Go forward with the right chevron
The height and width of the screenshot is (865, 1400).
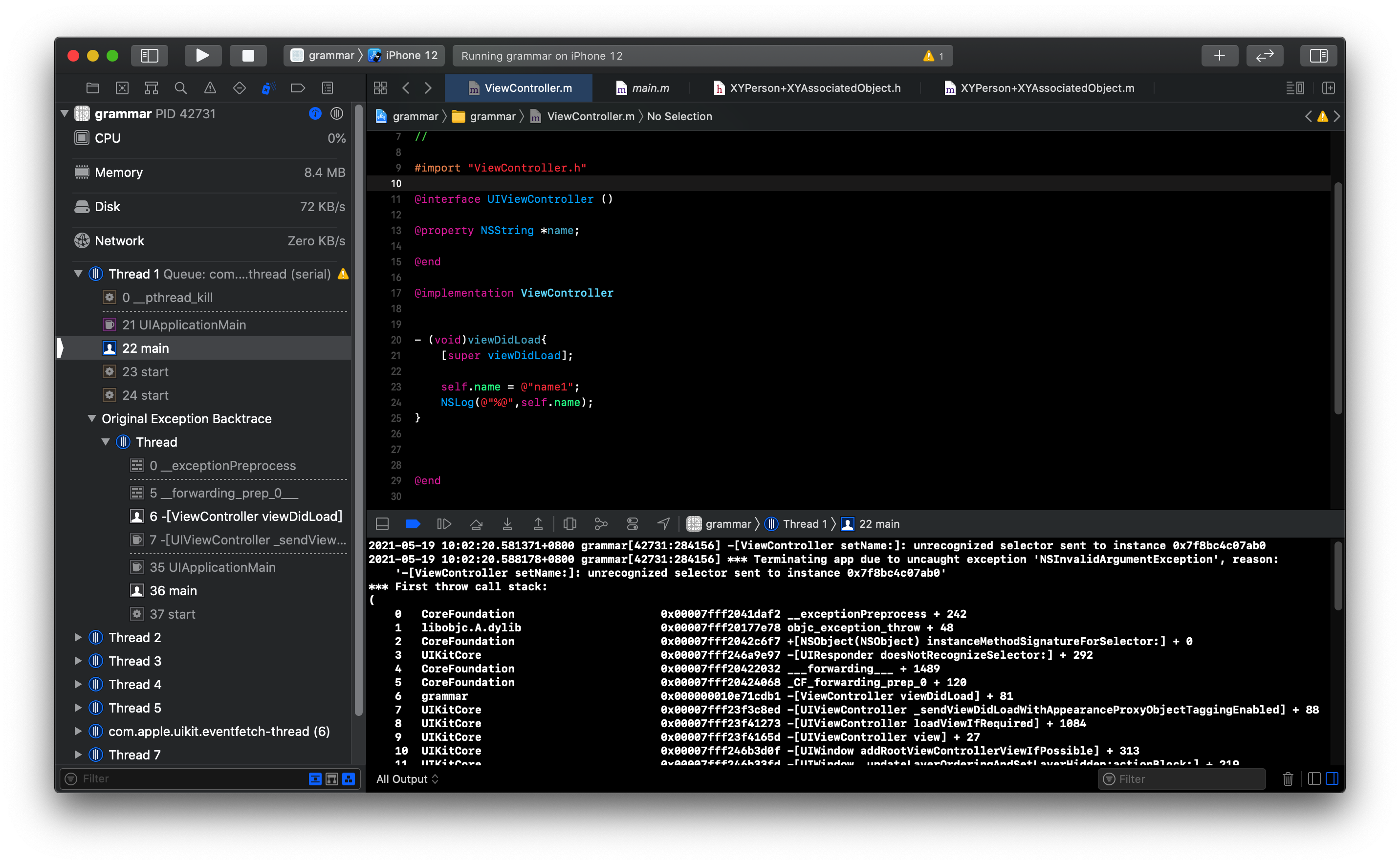pyautogui.click(x=428, y=87)
